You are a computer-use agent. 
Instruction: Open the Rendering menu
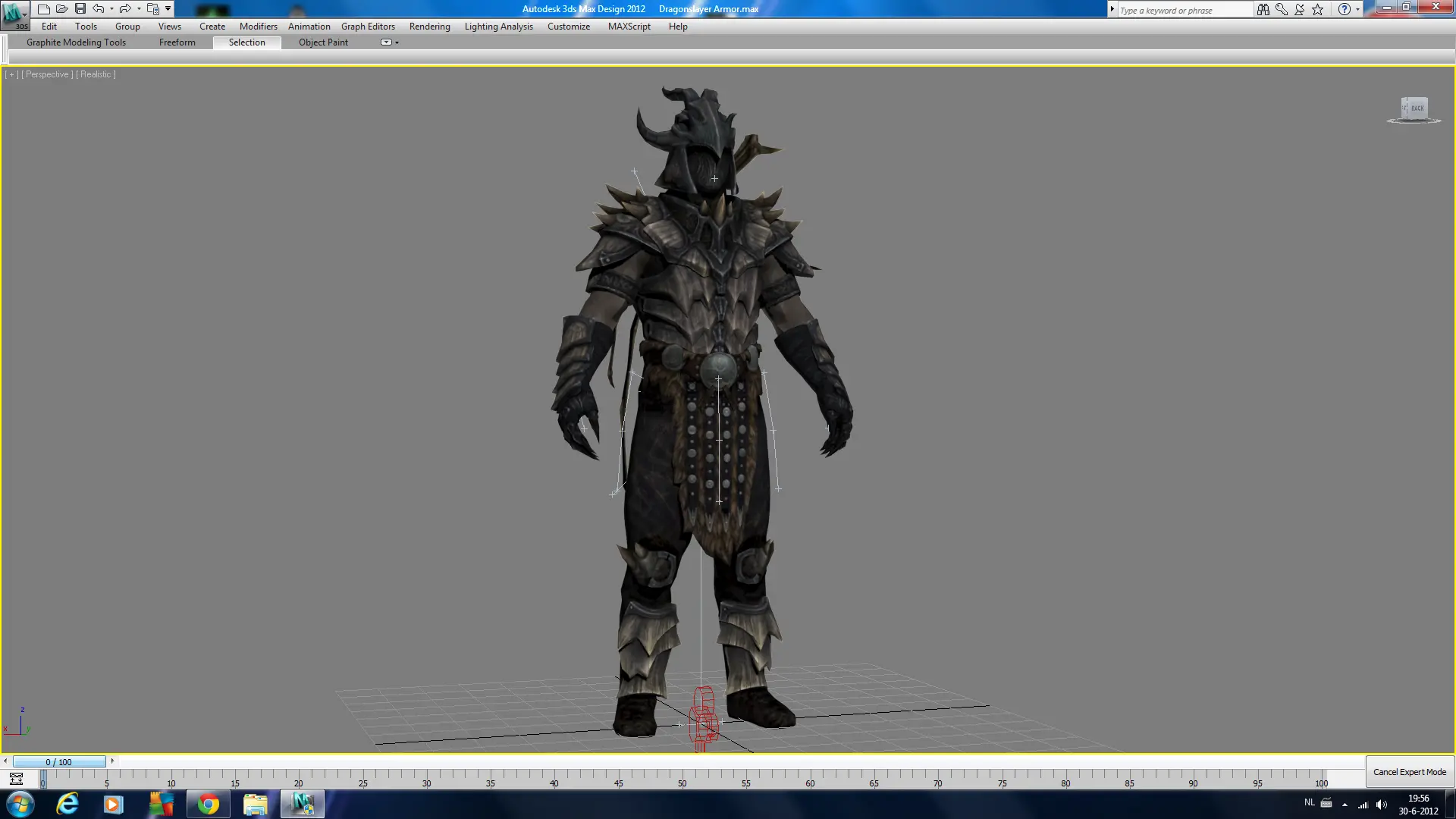pyautogui.click(x=430, y=27)
